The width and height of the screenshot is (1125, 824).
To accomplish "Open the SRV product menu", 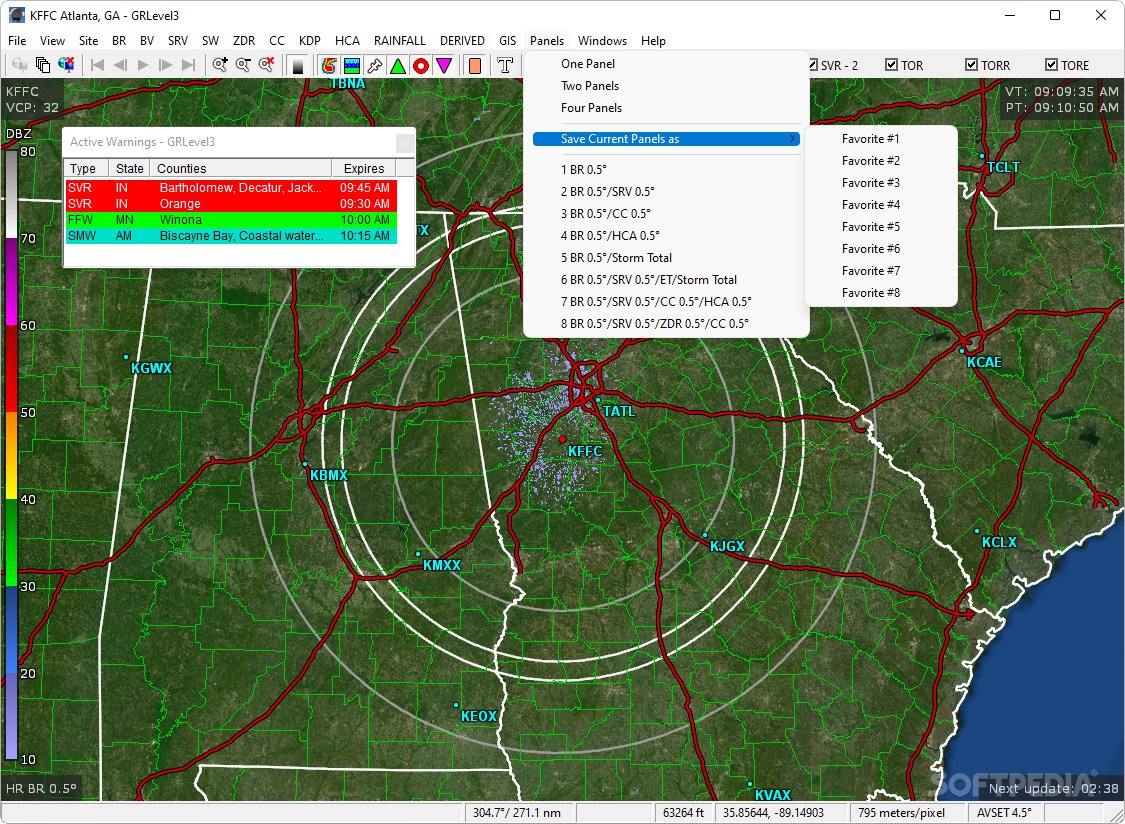I will [x=178, y=41].
